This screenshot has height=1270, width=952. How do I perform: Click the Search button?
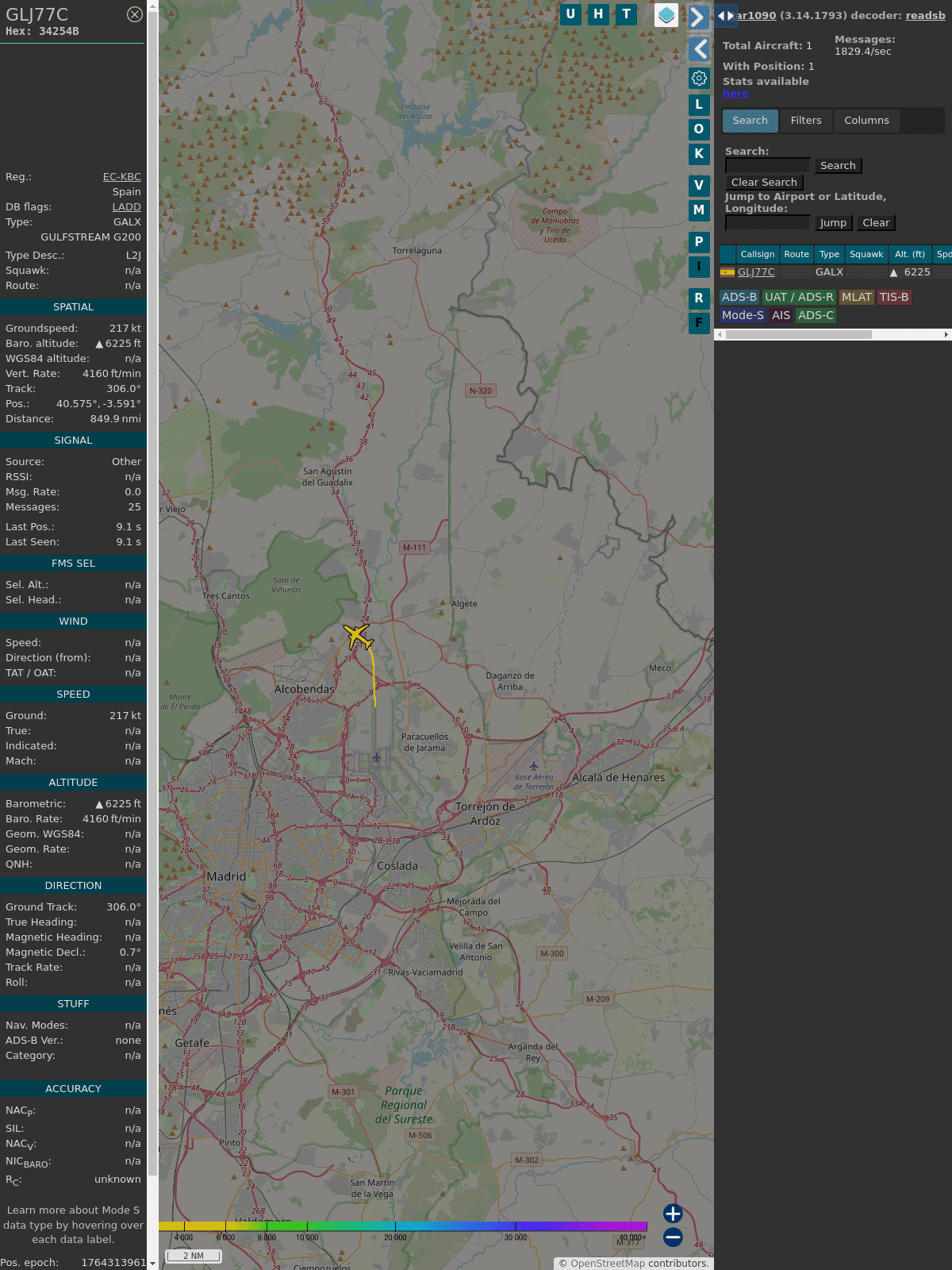(838, 166)
